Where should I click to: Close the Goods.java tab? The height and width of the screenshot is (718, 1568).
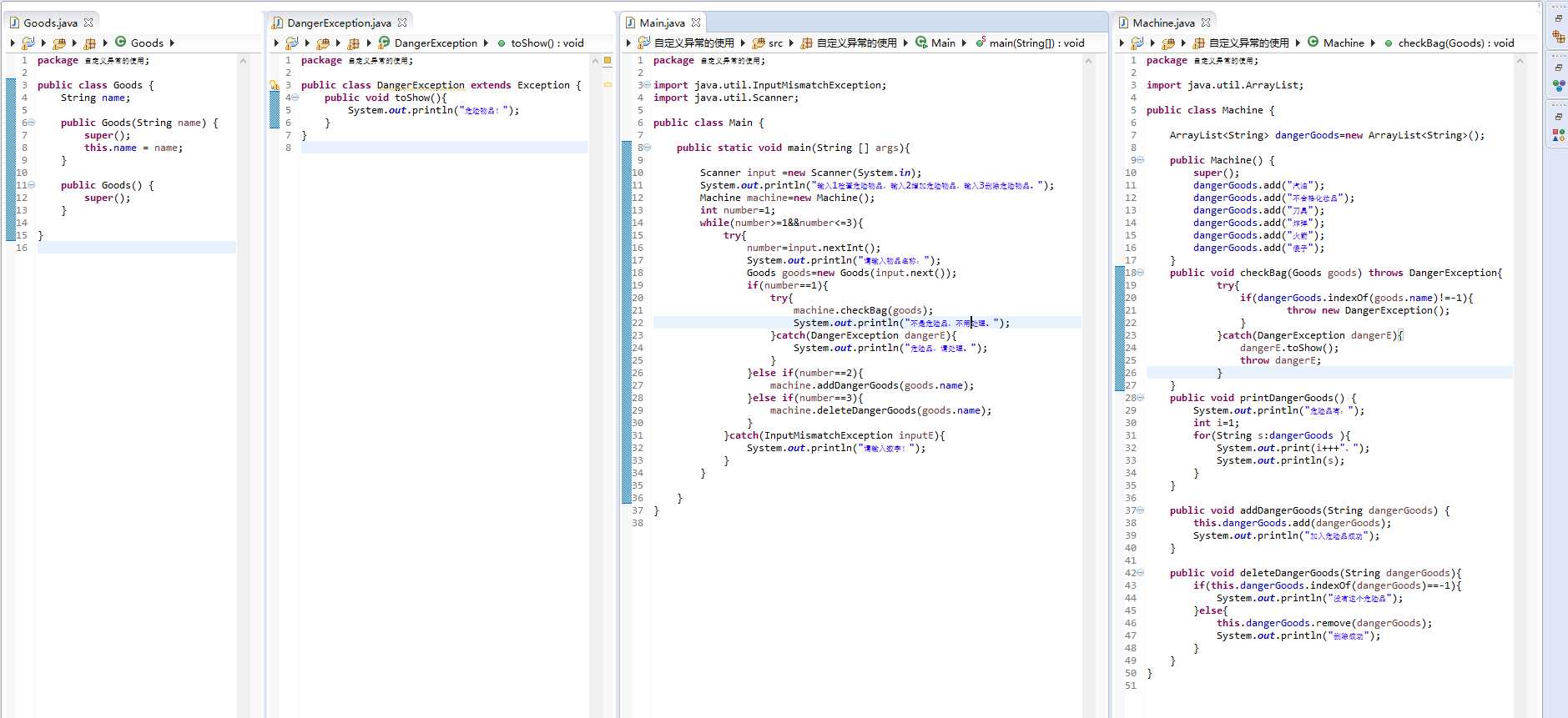coord(88,23)
